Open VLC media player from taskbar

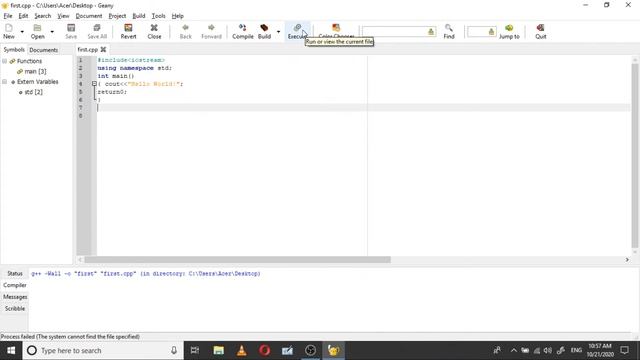point(242,350)
